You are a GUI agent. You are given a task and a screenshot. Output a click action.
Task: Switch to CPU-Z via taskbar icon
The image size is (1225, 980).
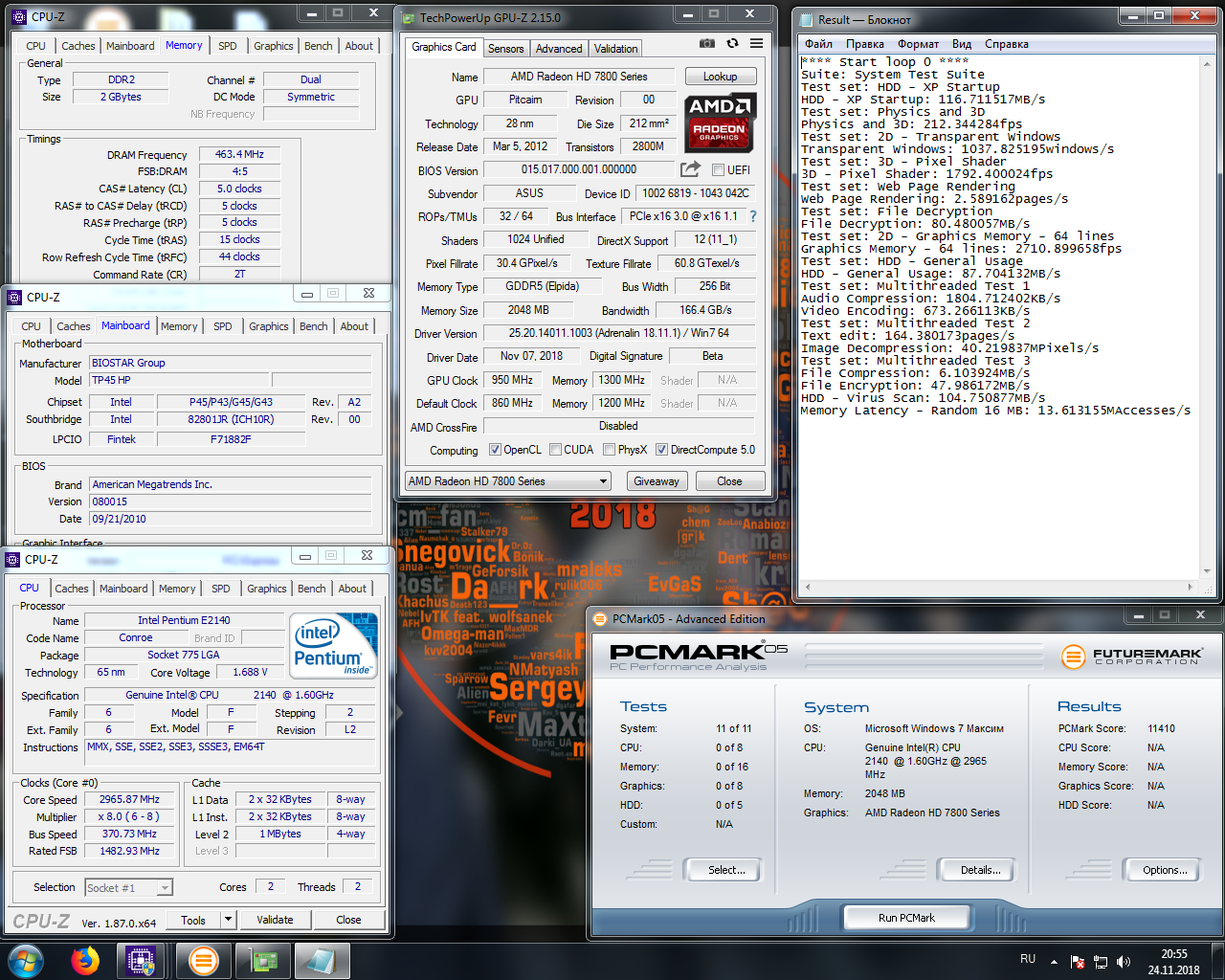(142, 960)
